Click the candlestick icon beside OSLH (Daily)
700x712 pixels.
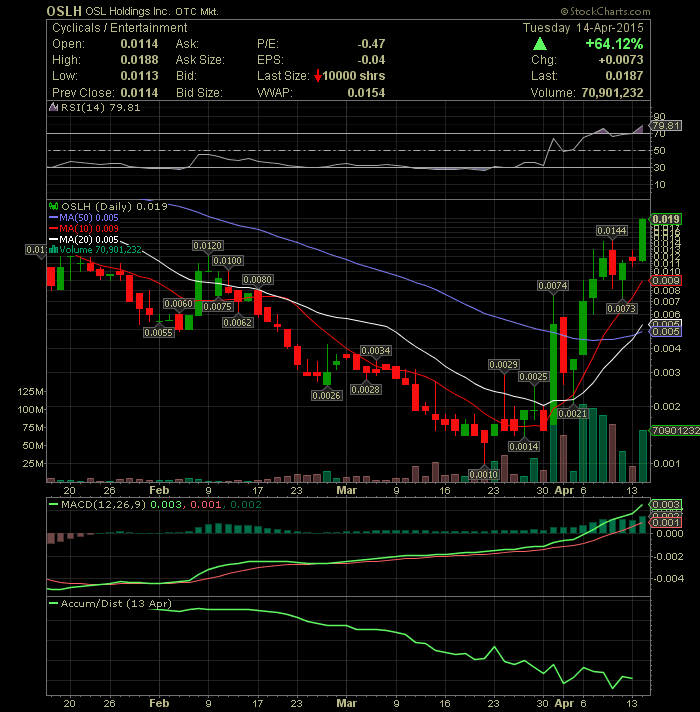tap(54, 207)
